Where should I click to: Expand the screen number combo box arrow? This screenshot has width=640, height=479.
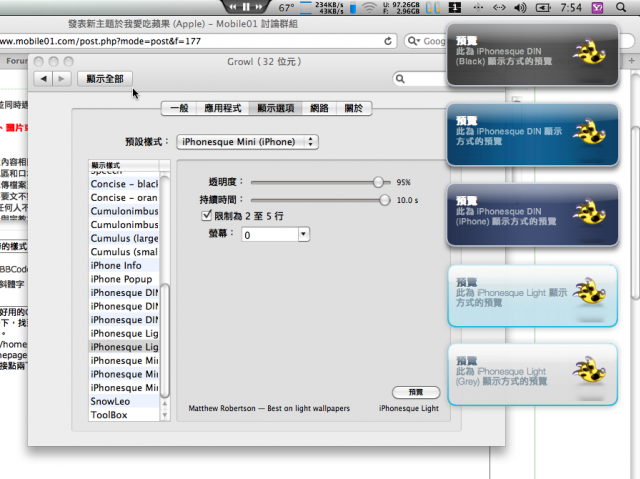pyautogui.click(x=303, y=234)
